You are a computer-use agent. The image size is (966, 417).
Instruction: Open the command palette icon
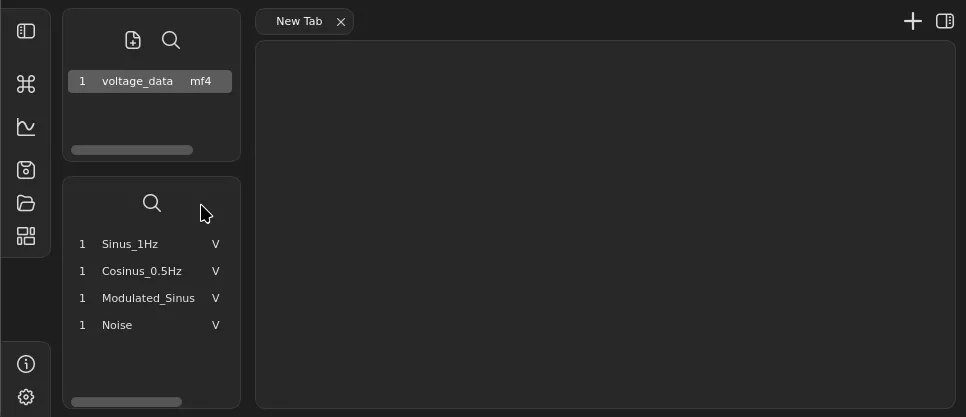(26, 84)
